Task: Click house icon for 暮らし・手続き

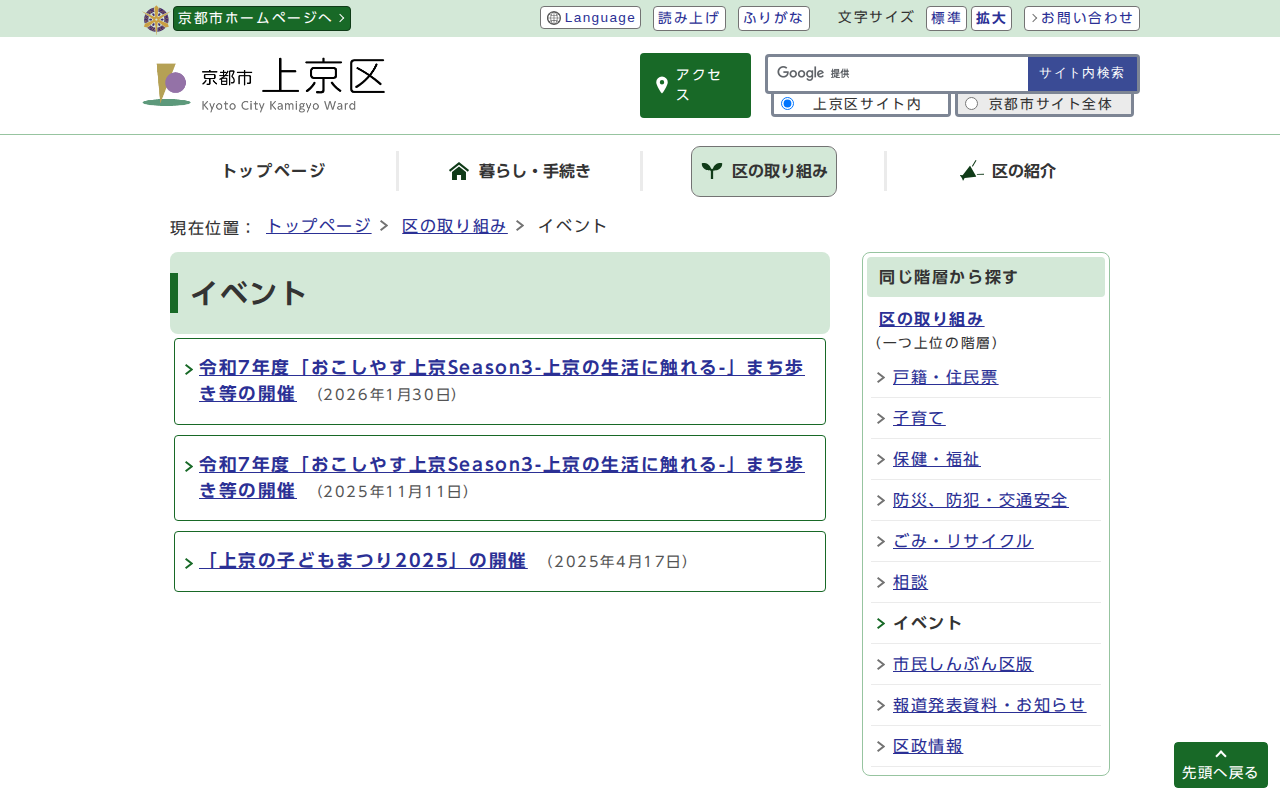Action: click(459, 171)
